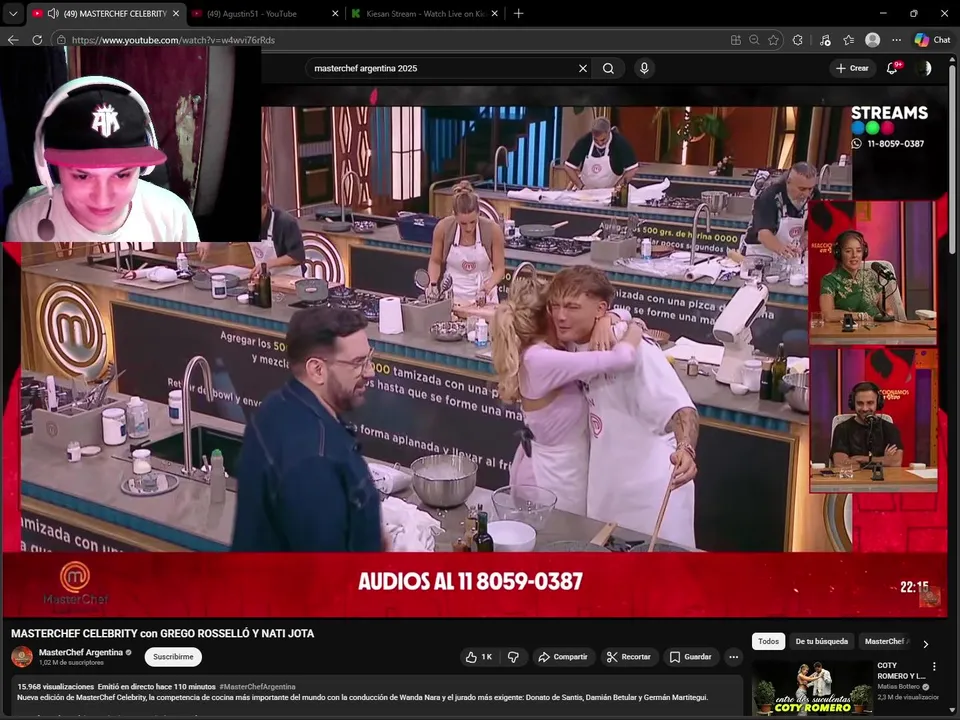The height and width of the screenshot is (720, 960).
Task: Open the favorites list icon
Action: (849, 40)
